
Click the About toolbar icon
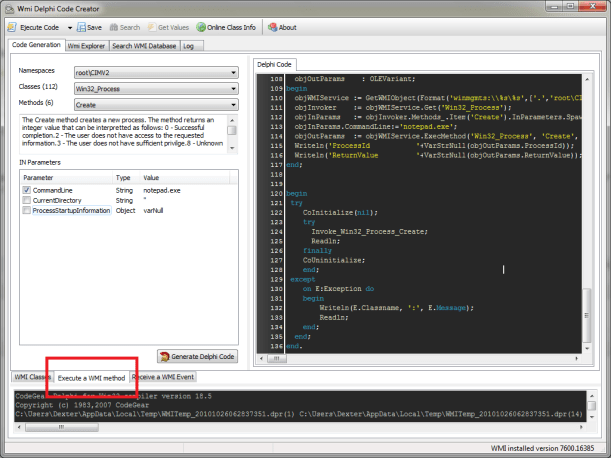click(x=271, y=27)
